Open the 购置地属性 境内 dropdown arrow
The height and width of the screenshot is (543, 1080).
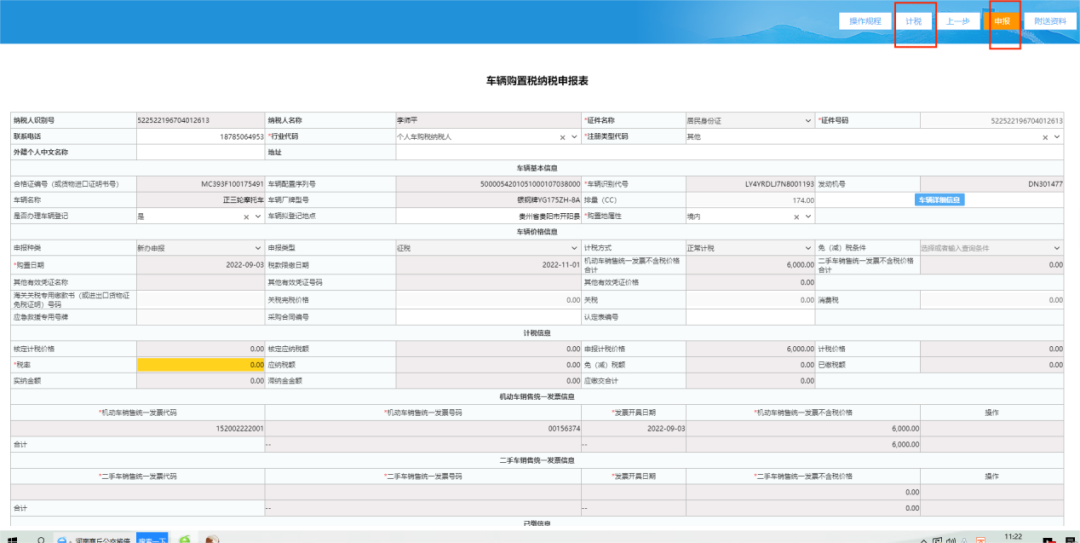tap(808, 216)
